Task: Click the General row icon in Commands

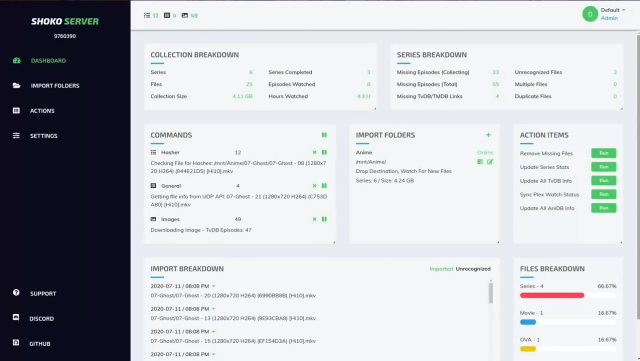Action: (x=153, y=186)
